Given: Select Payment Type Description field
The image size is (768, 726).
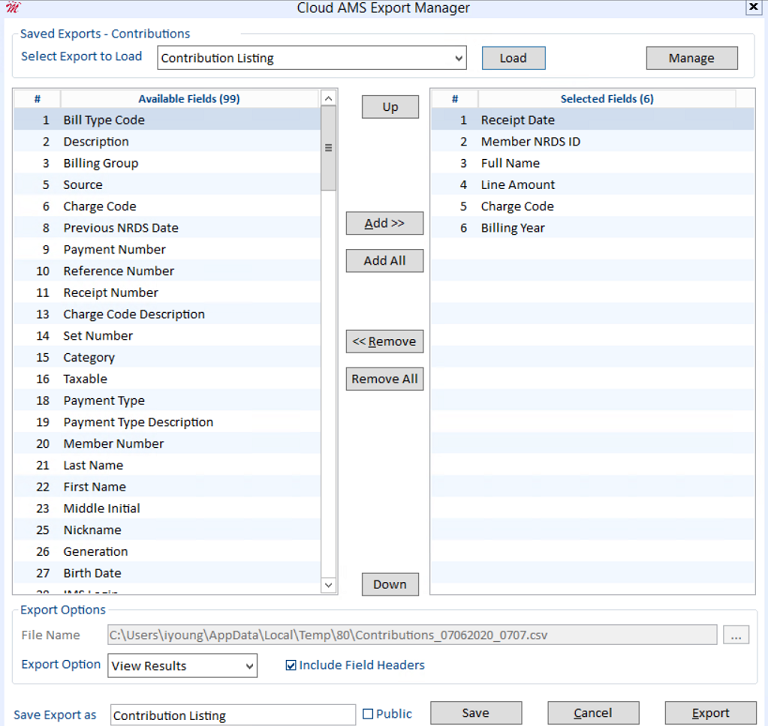Looking at the screenshot, I should (x=167, y=422).
